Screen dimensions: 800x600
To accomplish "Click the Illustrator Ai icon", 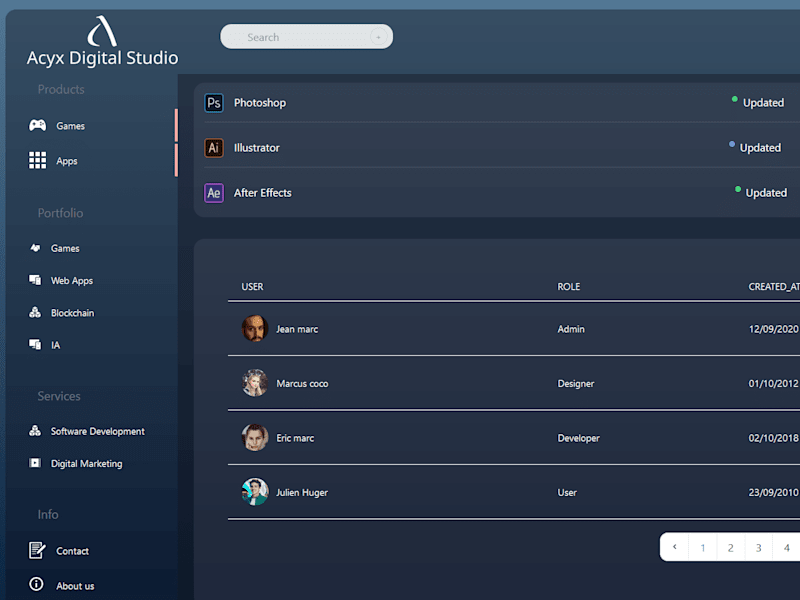I will click(214, 148).
